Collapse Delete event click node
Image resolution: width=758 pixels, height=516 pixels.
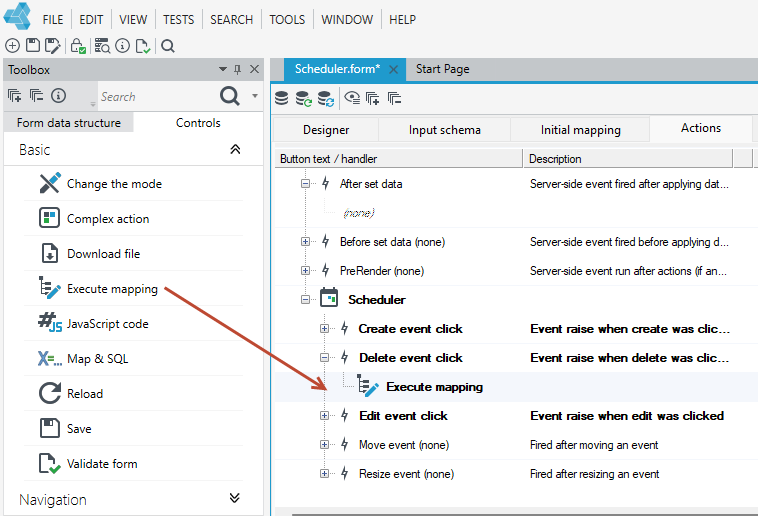coord(324,357)
